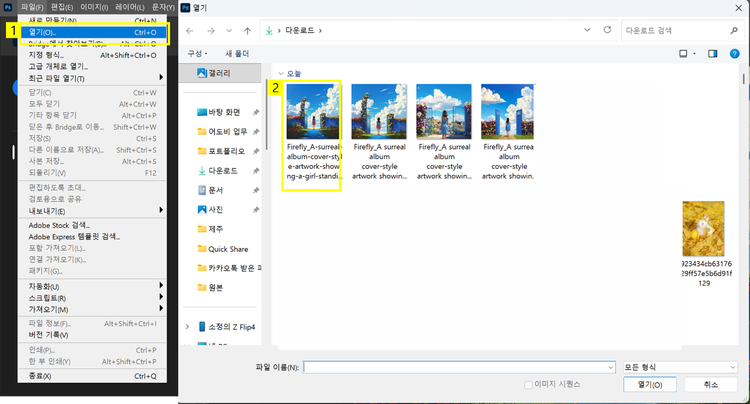Screen dimensions: 750x404
Task: Select 어도비 업무 folder in sidebar
Action: pyautogui.click(x=221, y=131)
